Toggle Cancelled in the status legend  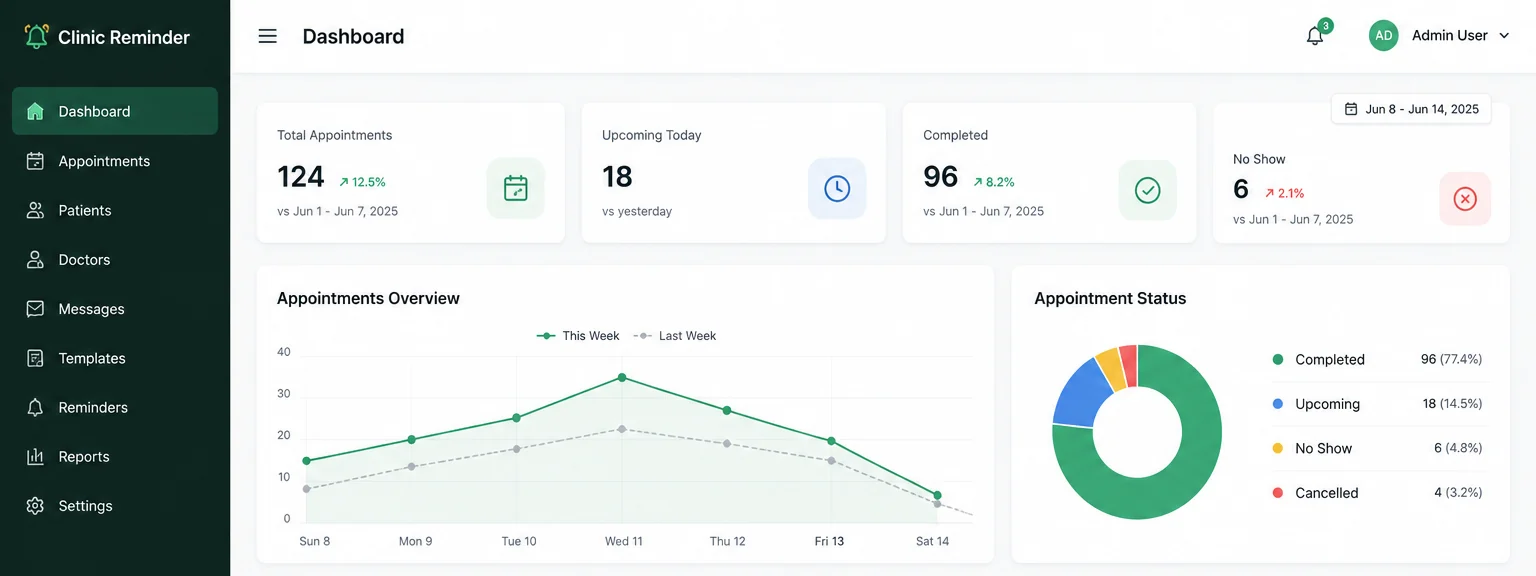coord(1315,493)
